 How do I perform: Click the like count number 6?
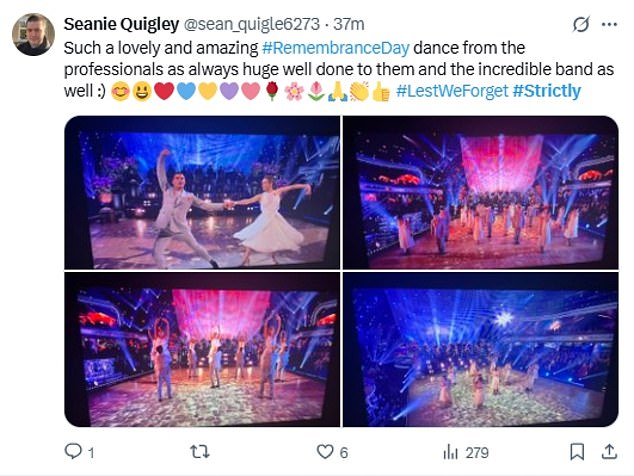(343, 453)
